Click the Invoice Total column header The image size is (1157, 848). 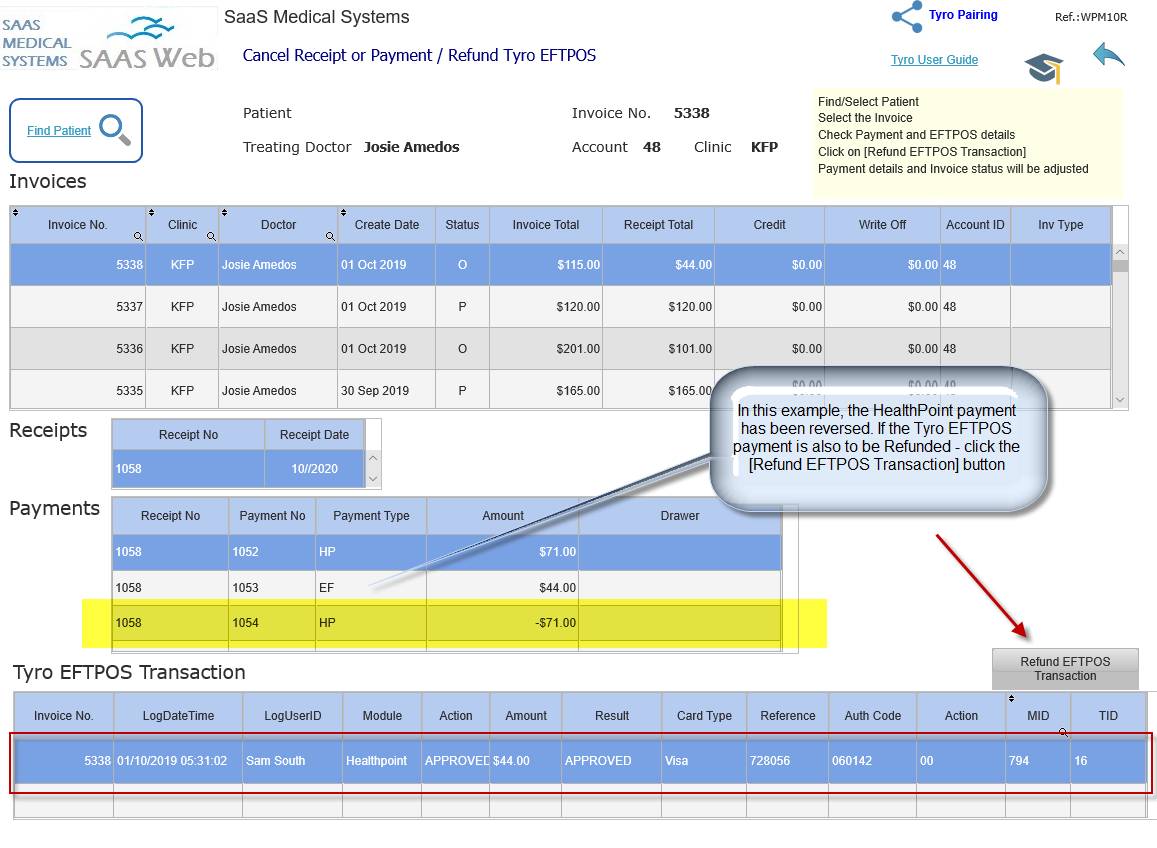tap(546, 225)
